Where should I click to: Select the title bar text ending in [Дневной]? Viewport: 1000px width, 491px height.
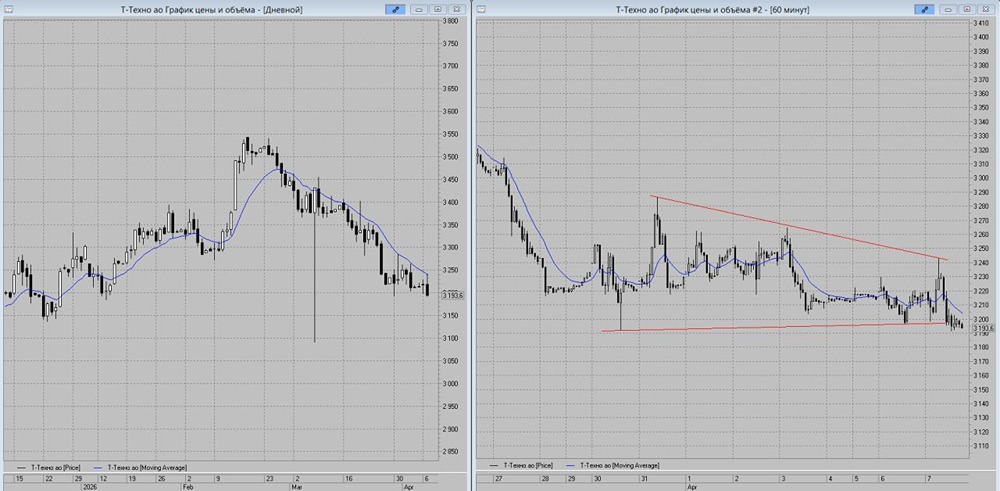[211, 10]
